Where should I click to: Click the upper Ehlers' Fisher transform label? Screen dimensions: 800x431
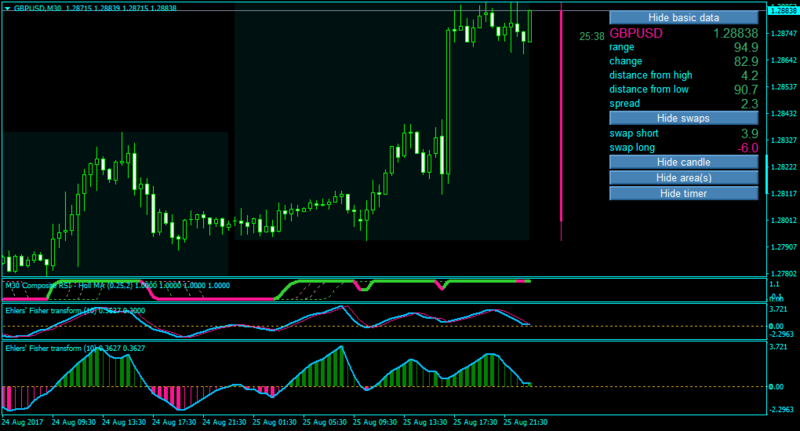click(x=75, y=311)
